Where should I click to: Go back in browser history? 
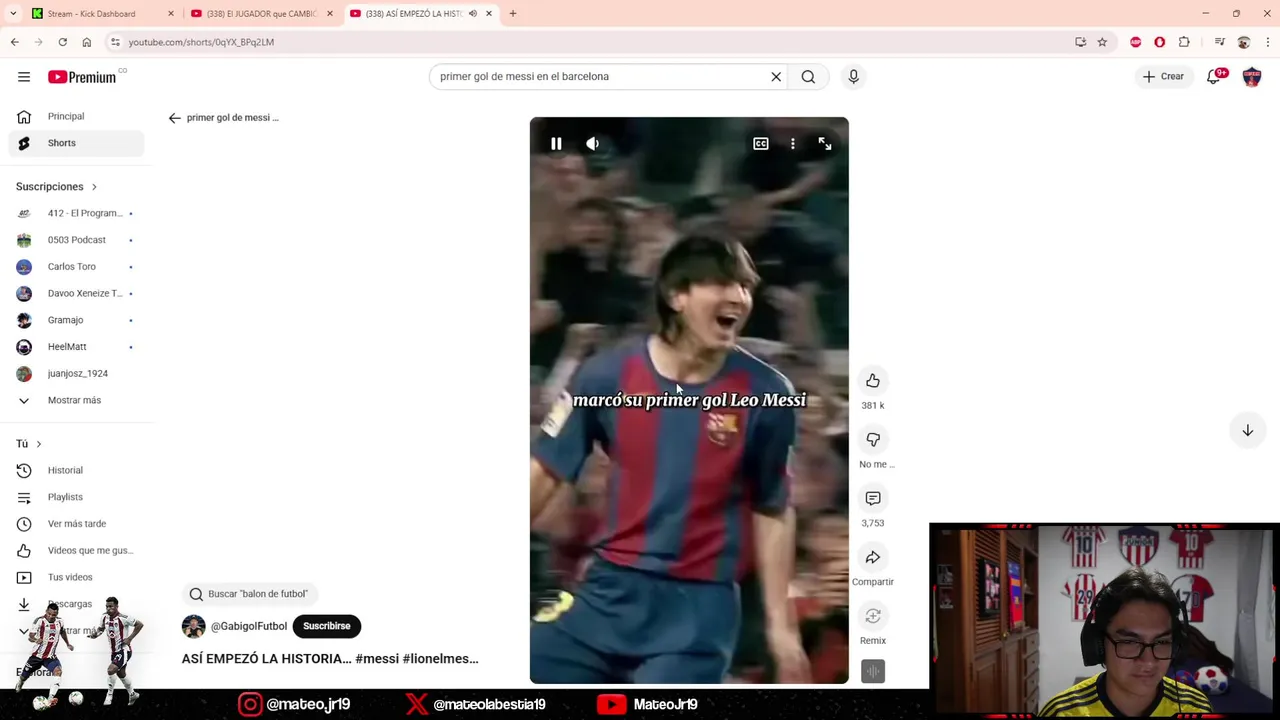[x=14, y=42]
